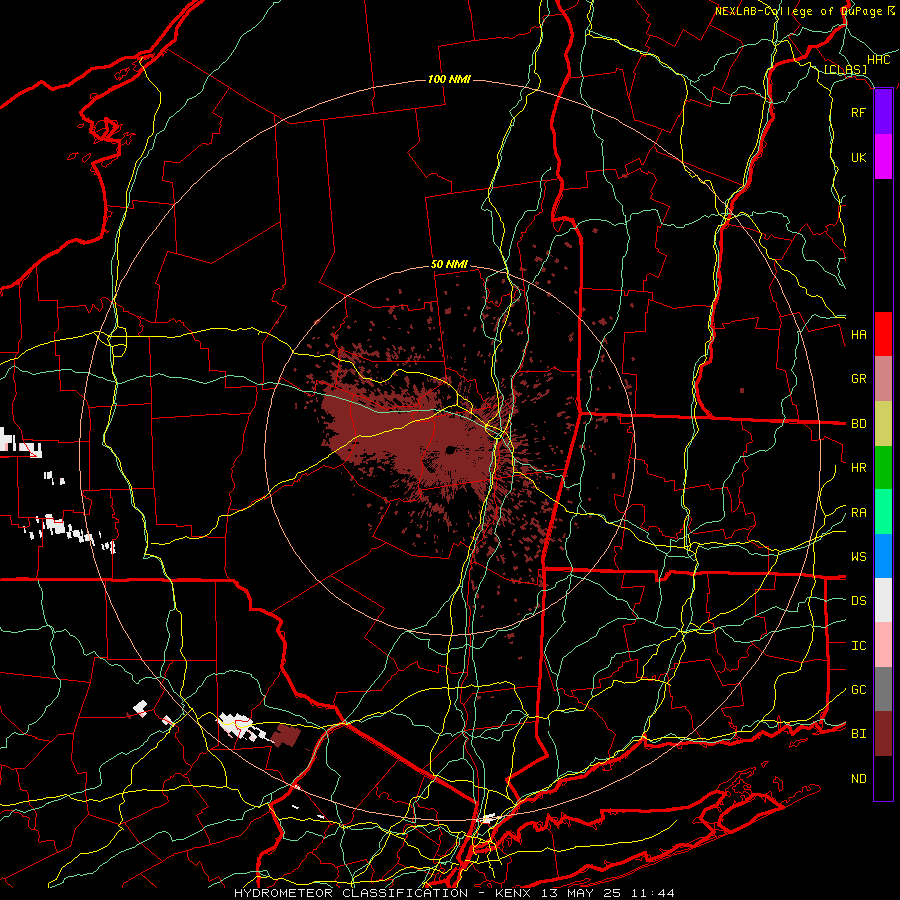Click the "HHC" product code text

pos(878,60)
